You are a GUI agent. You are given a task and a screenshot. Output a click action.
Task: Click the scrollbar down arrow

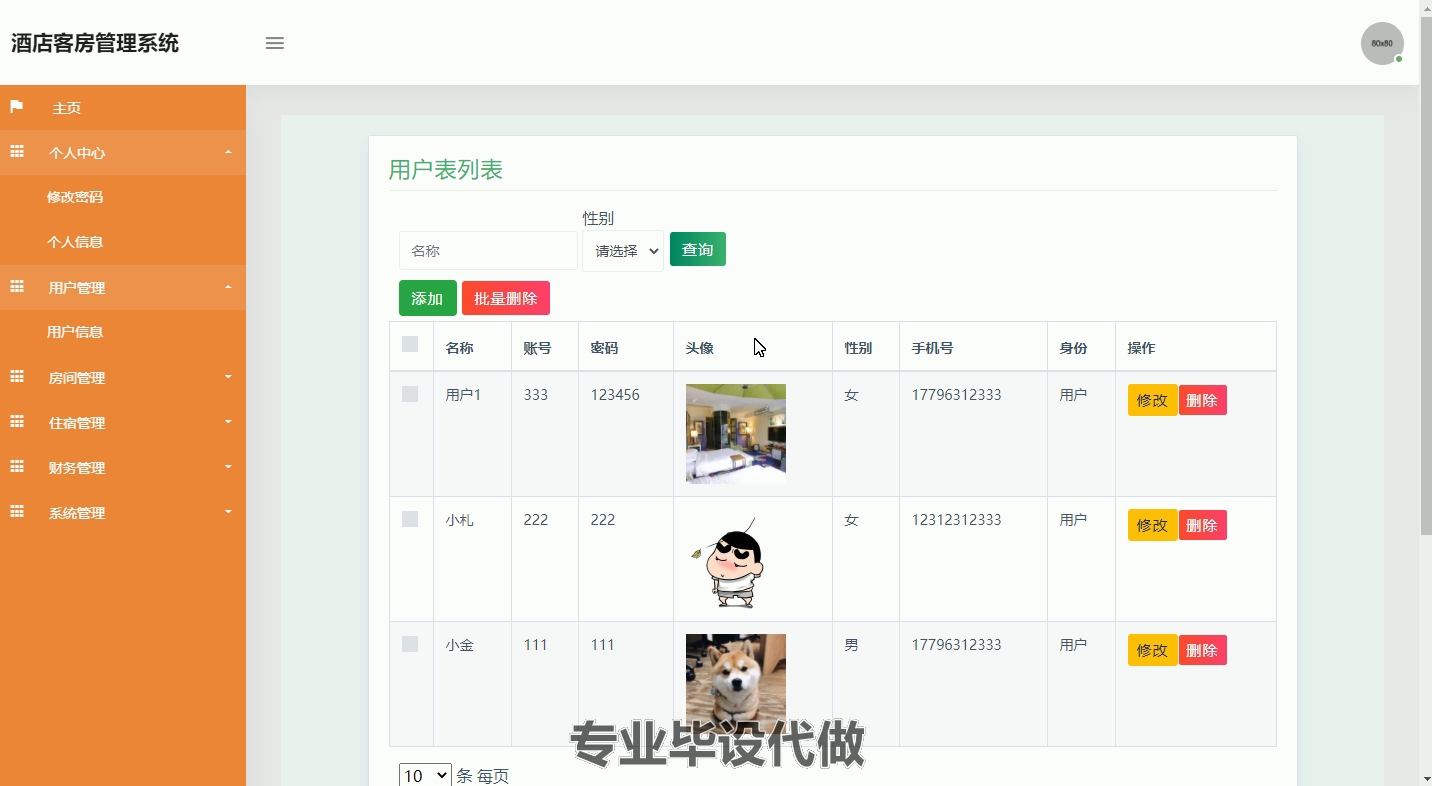1425,778
